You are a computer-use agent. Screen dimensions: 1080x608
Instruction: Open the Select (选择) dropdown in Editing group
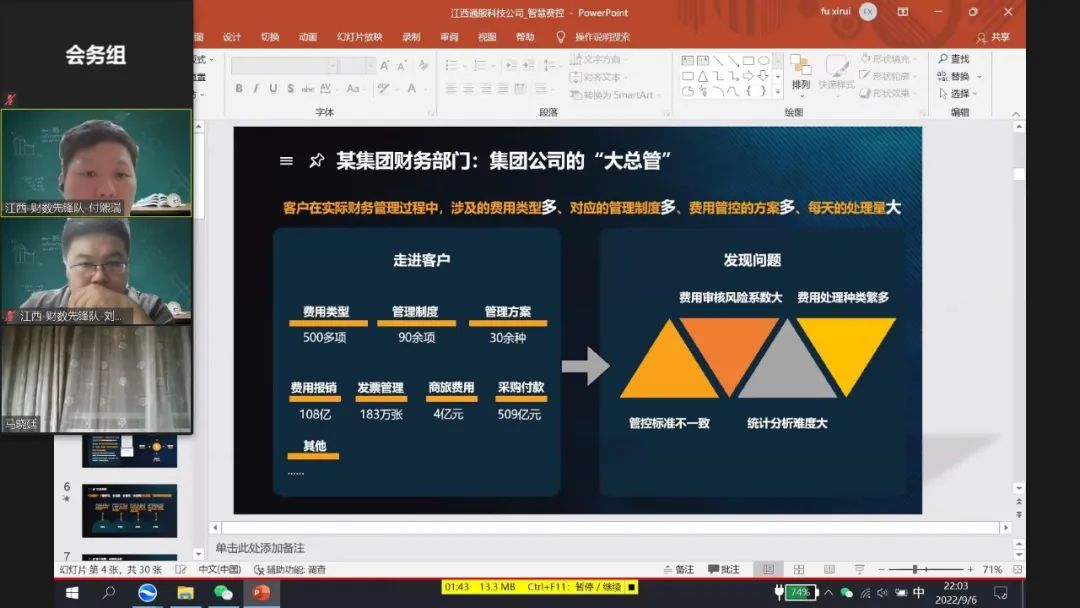tap(943, 93)
